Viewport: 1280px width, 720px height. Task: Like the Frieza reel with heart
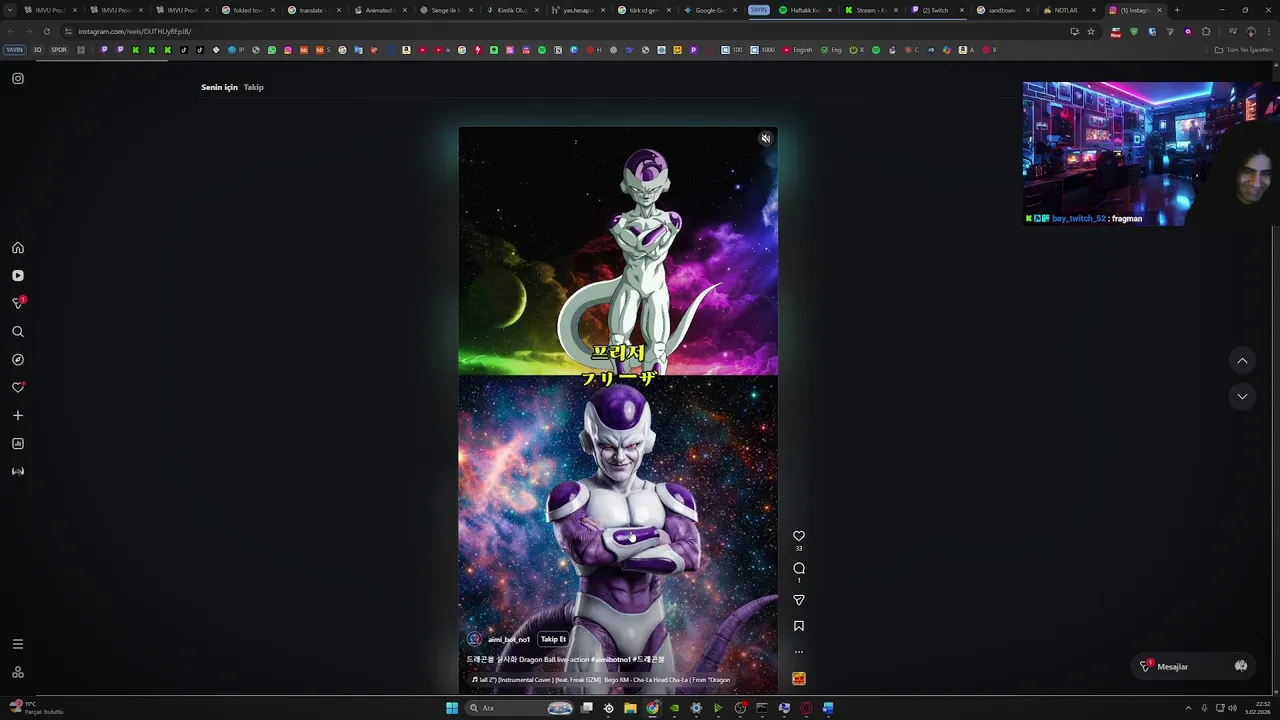click(799, 536)
